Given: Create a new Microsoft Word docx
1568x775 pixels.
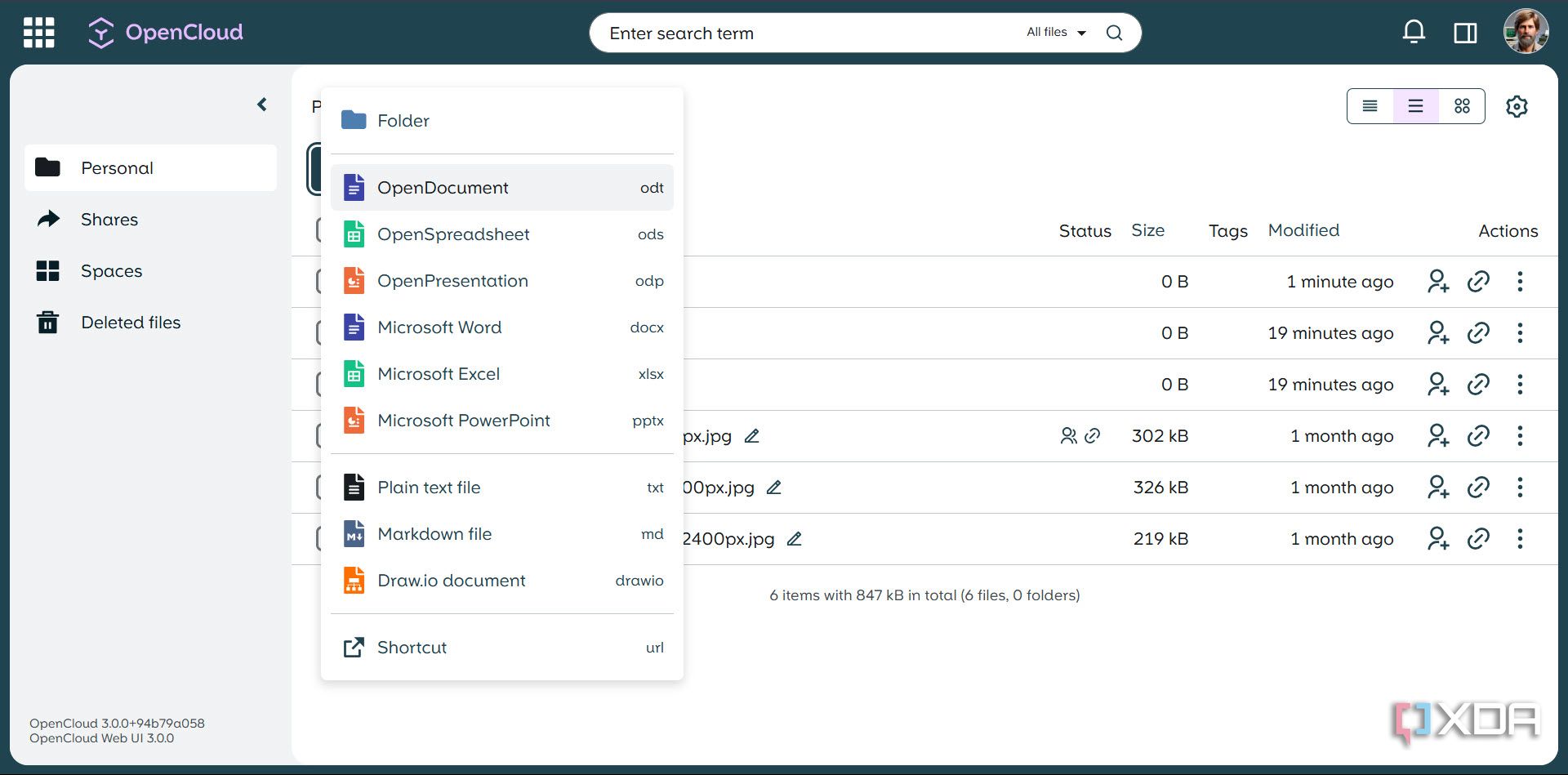Looking at the screenshot, I should point(502,327).
